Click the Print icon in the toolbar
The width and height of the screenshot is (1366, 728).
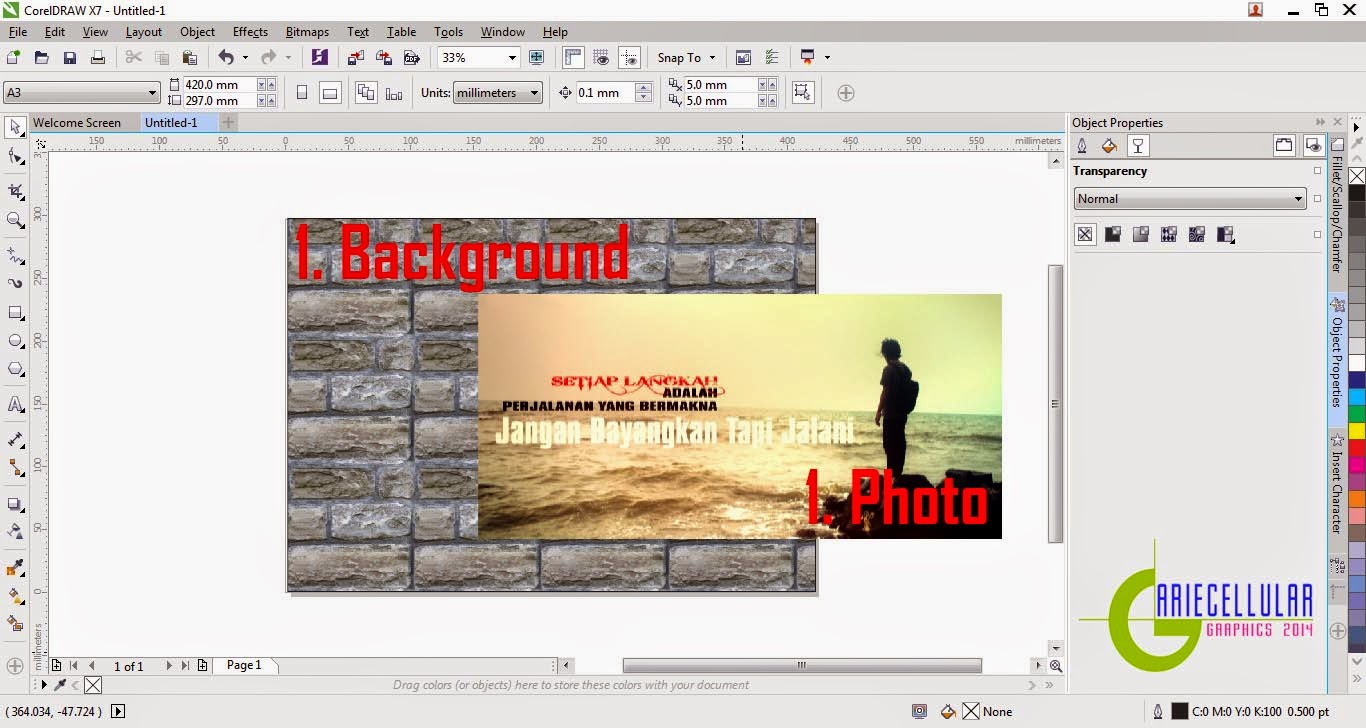click(98, 58)
